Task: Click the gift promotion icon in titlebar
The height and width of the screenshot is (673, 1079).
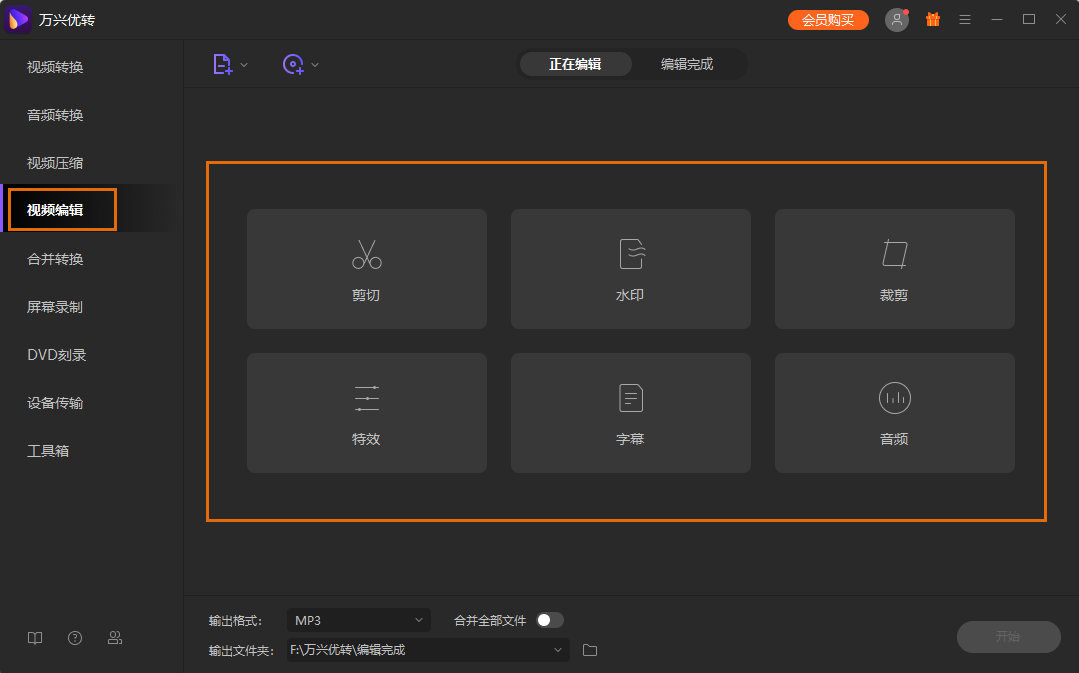Action: (932, 18)
